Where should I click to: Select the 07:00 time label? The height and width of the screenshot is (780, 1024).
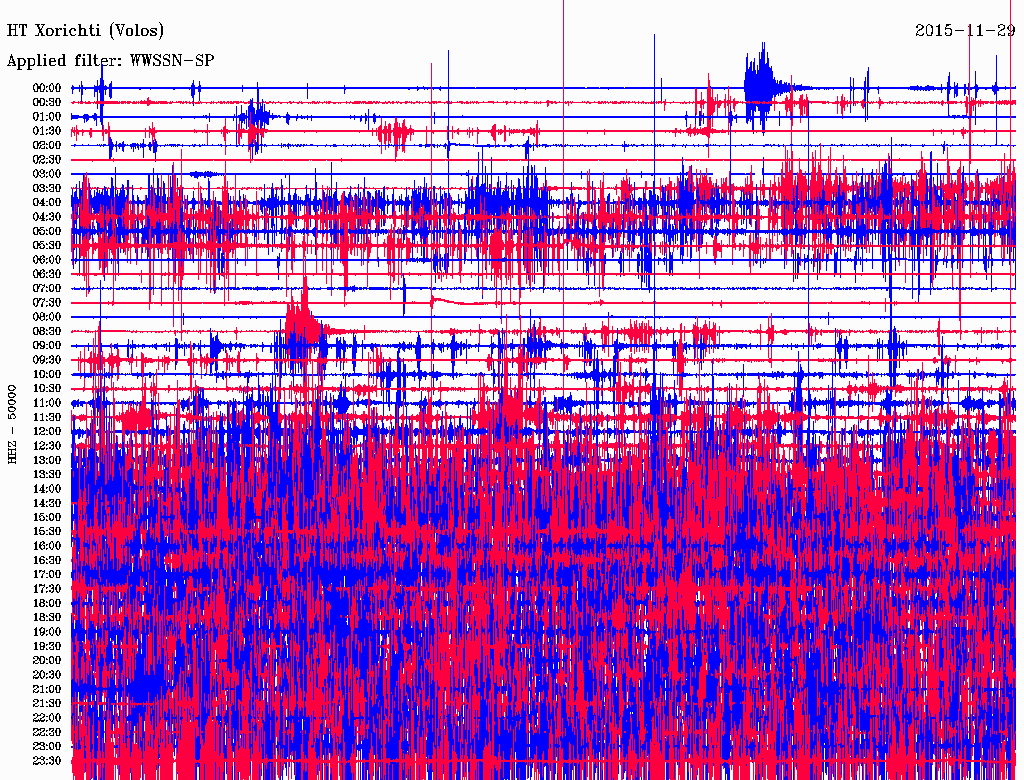47,288
